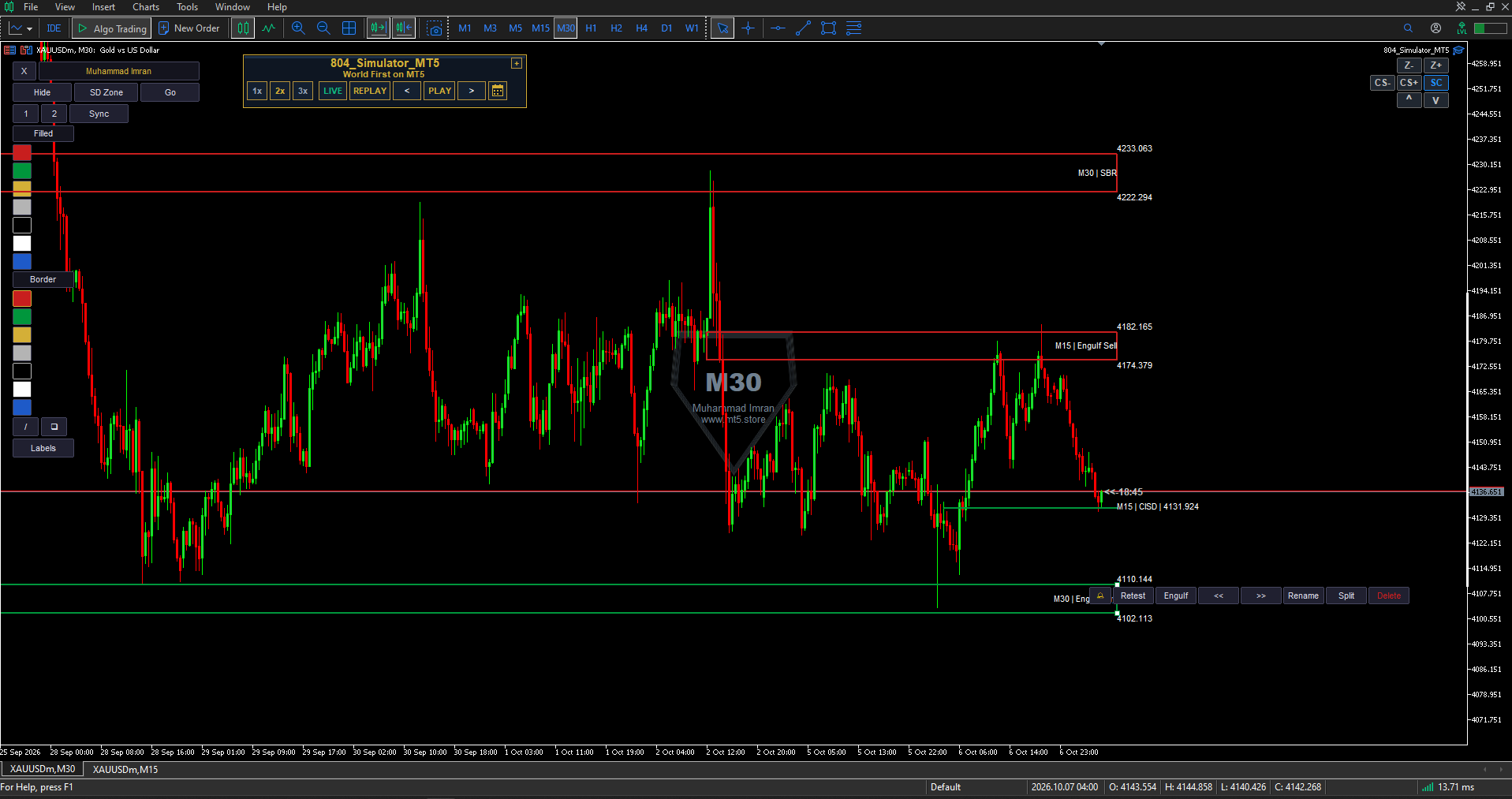Switch to line chart view
This screenshot has height=799, width=1512.
(269, 28)
